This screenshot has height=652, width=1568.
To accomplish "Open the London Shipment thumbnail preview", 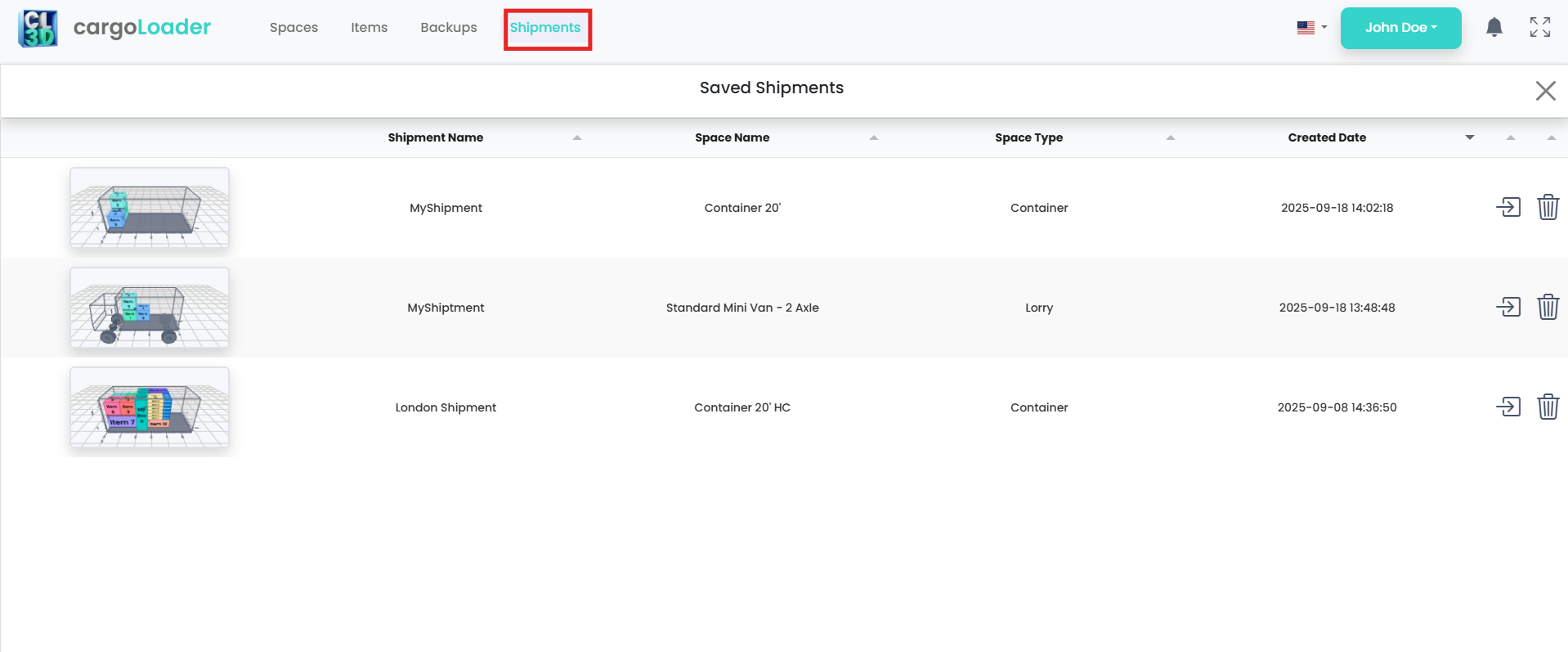I will [150, 407].
